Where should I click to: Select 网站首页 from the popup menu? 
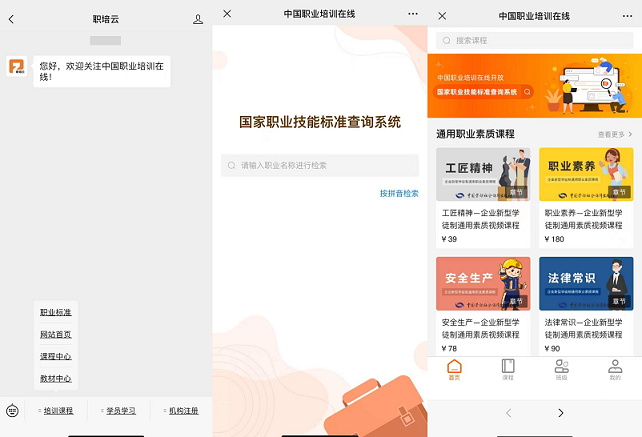tap(56, 335)
